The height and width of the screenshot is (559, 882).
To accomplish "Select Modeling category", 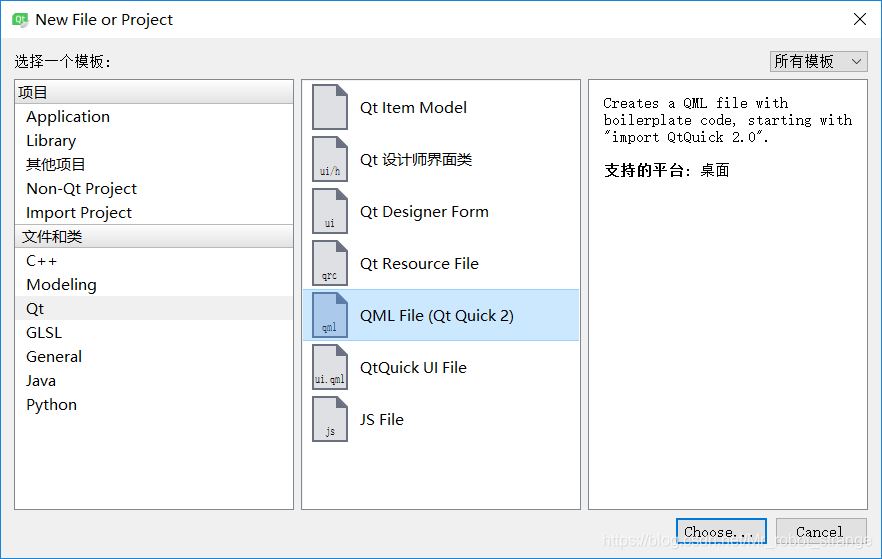I will [154, 285].
